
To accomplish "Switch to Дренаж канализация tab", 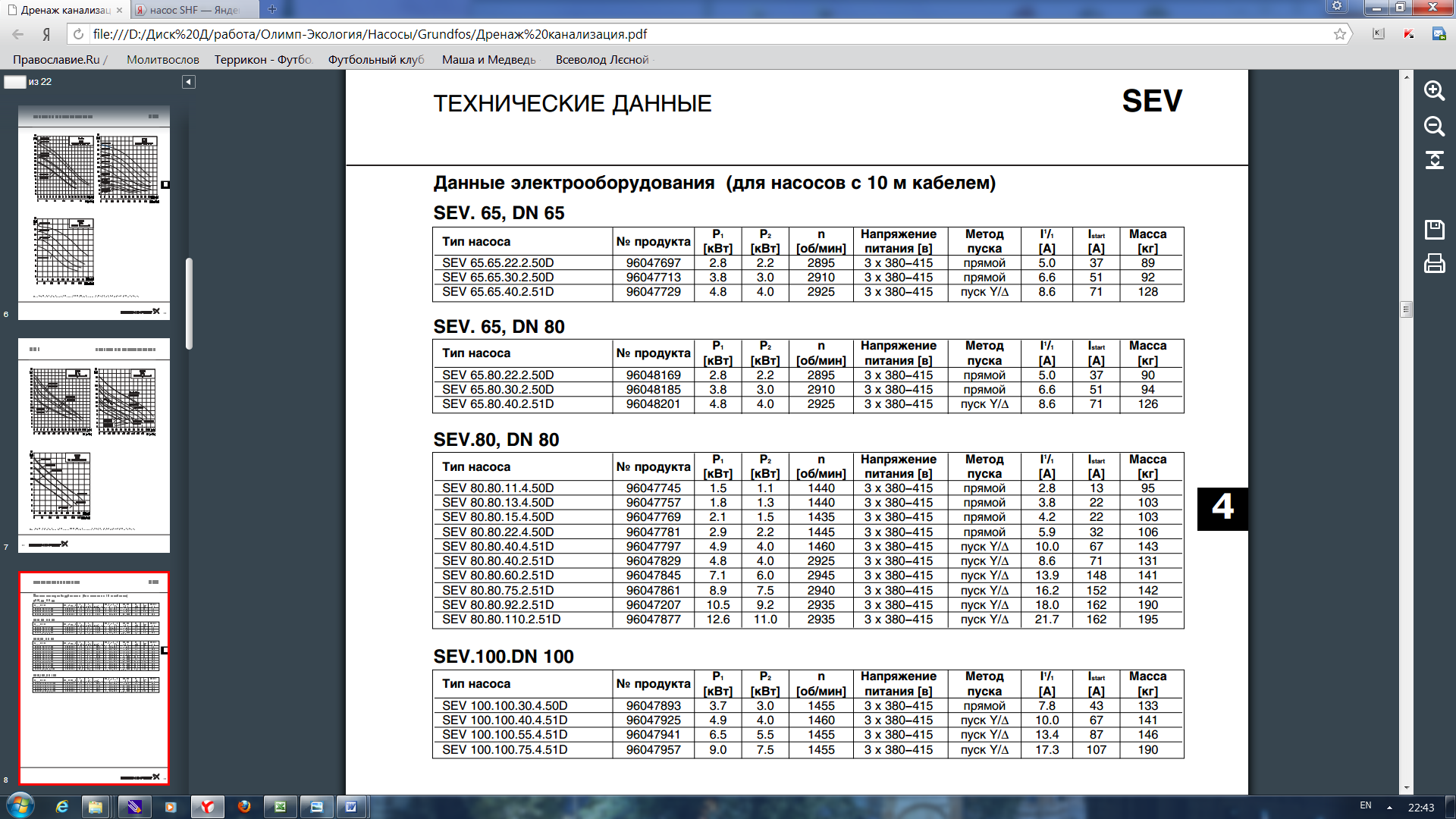I will point(64,10).
